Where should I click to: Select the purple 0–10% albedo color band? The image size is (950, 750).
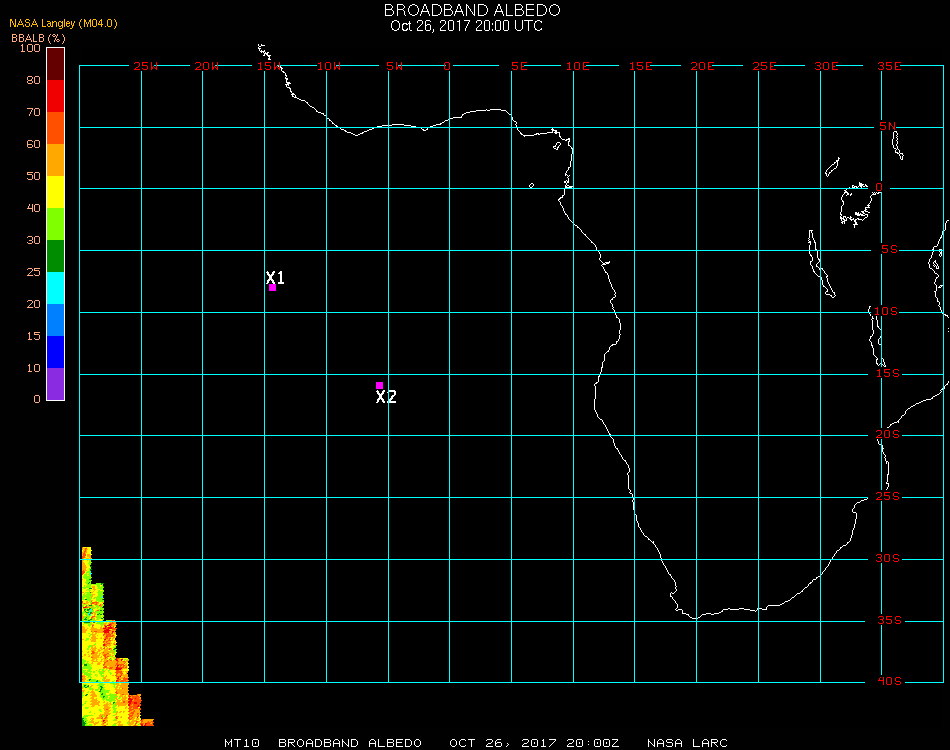point(55,383)
